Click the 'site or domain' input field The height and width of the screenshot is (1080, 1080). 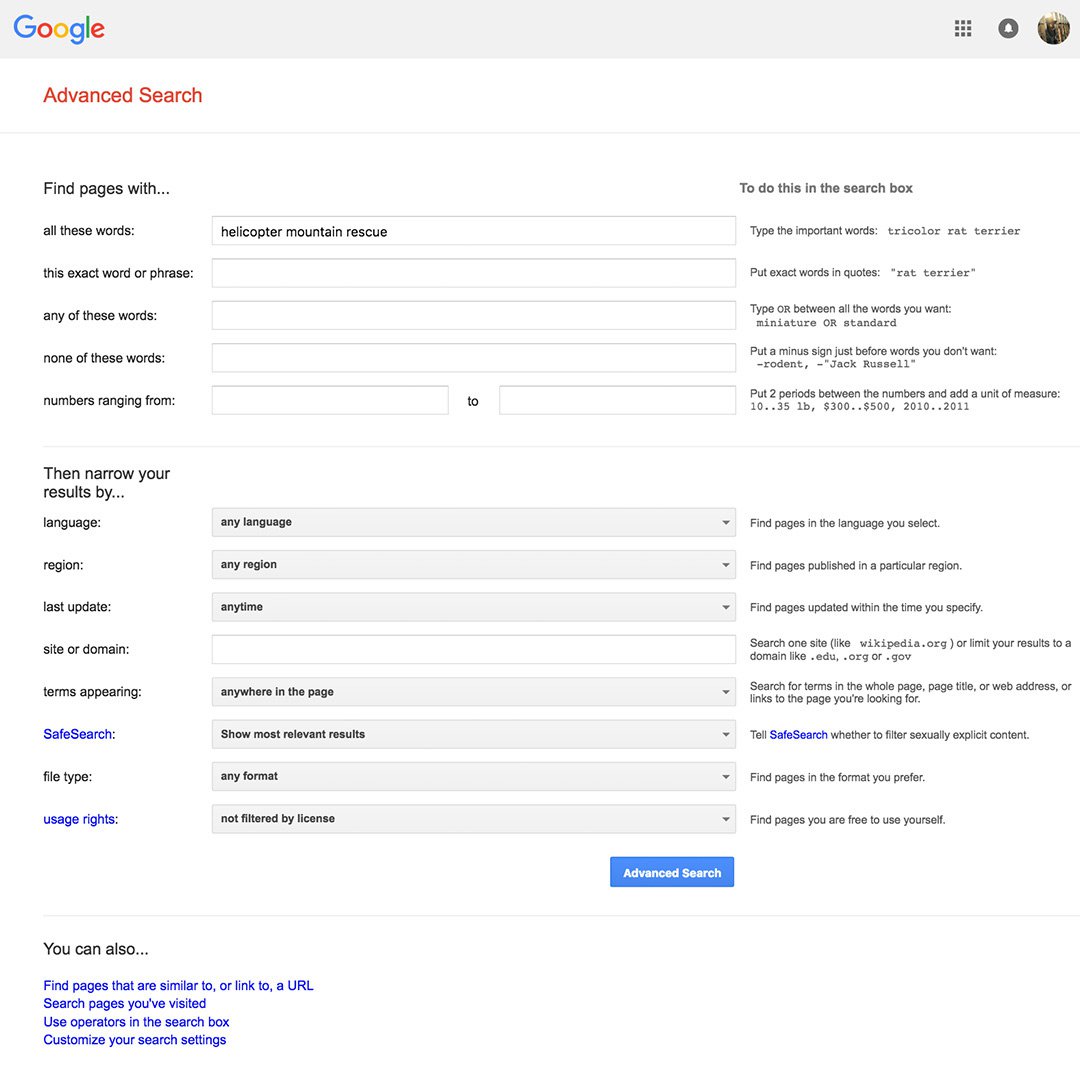[473, 650]
